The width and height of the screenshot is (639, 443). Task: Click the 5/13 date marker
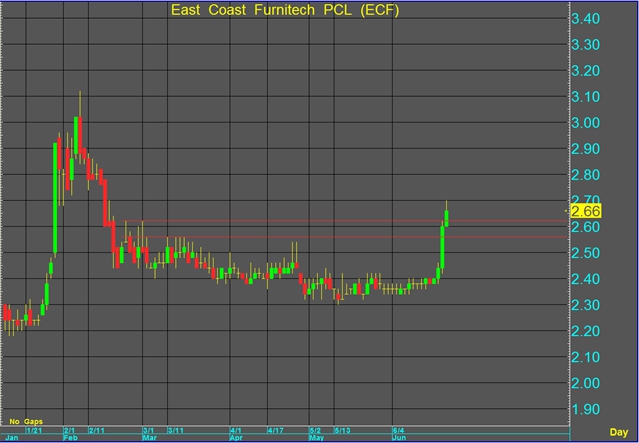[343, 430]
